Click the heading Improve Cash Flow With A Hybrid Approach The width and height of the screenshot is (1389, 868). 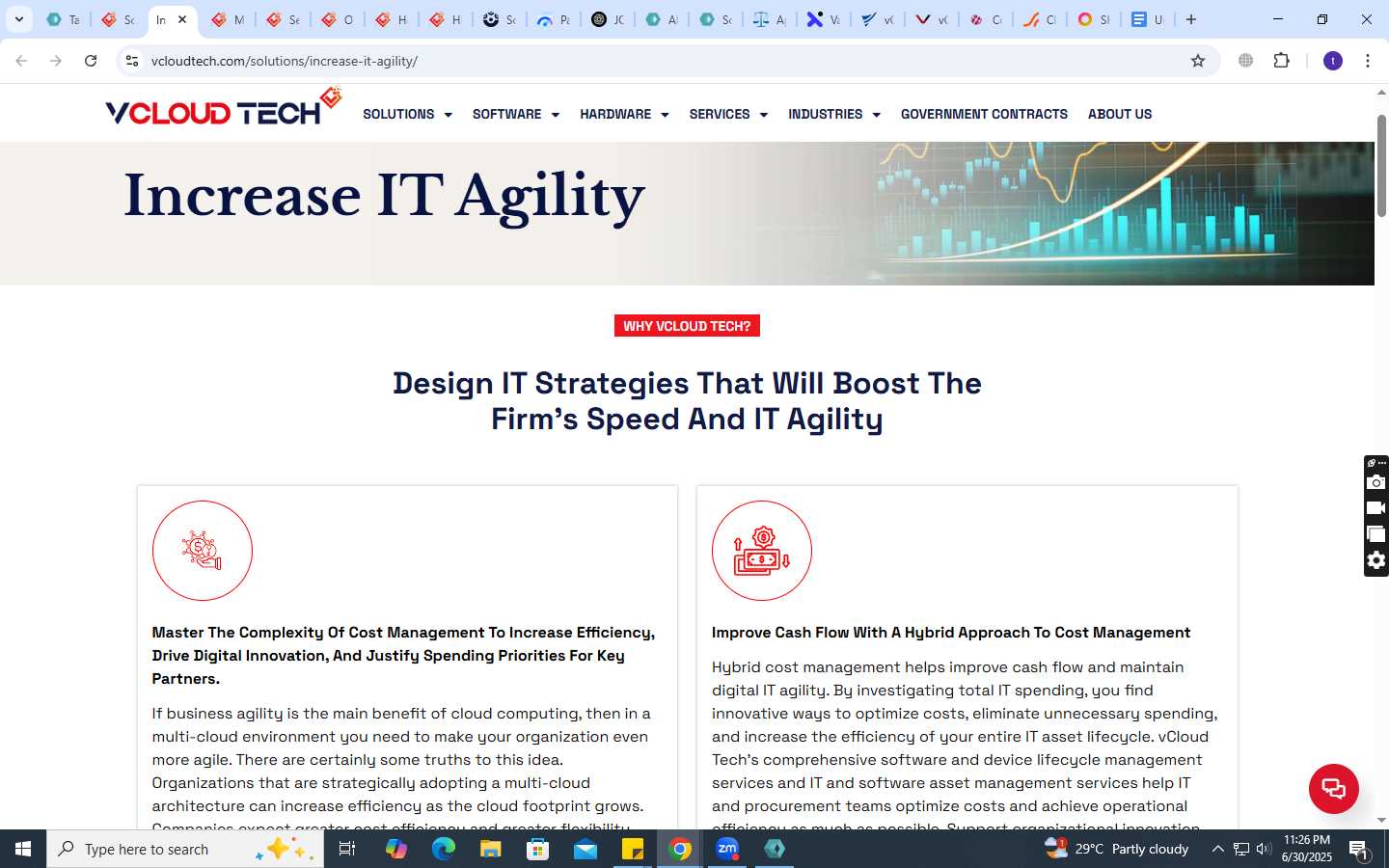tap(951, 633)
